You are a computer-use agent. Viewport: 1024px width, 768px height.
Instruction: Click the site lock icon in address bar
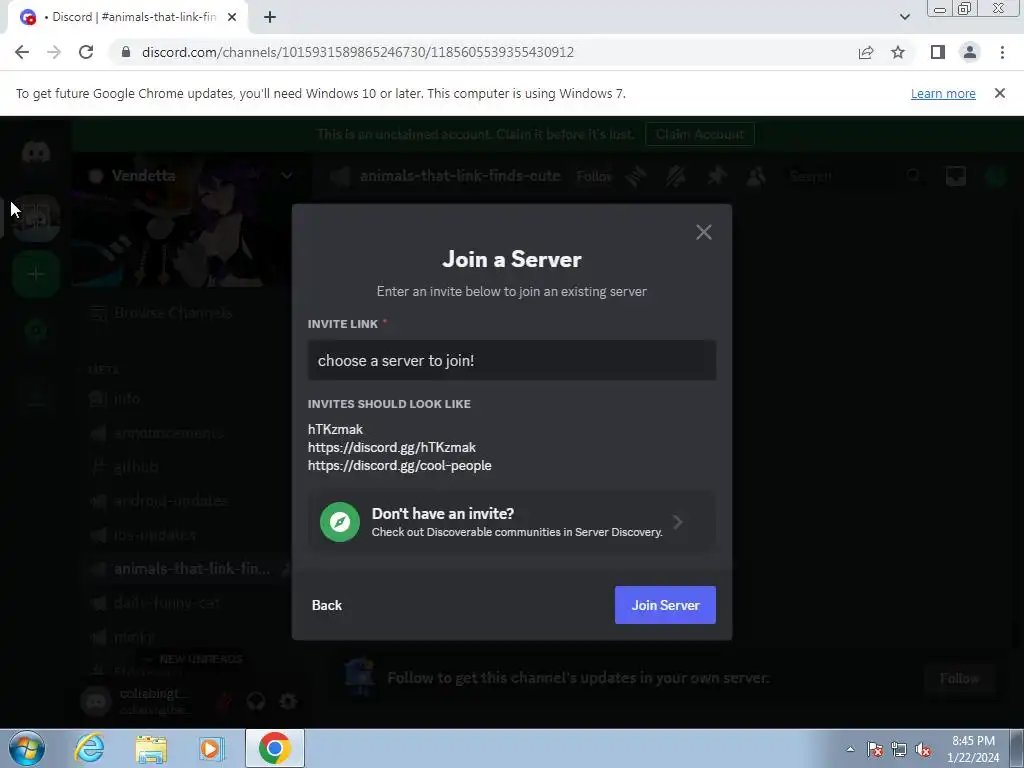coord(126,52)
